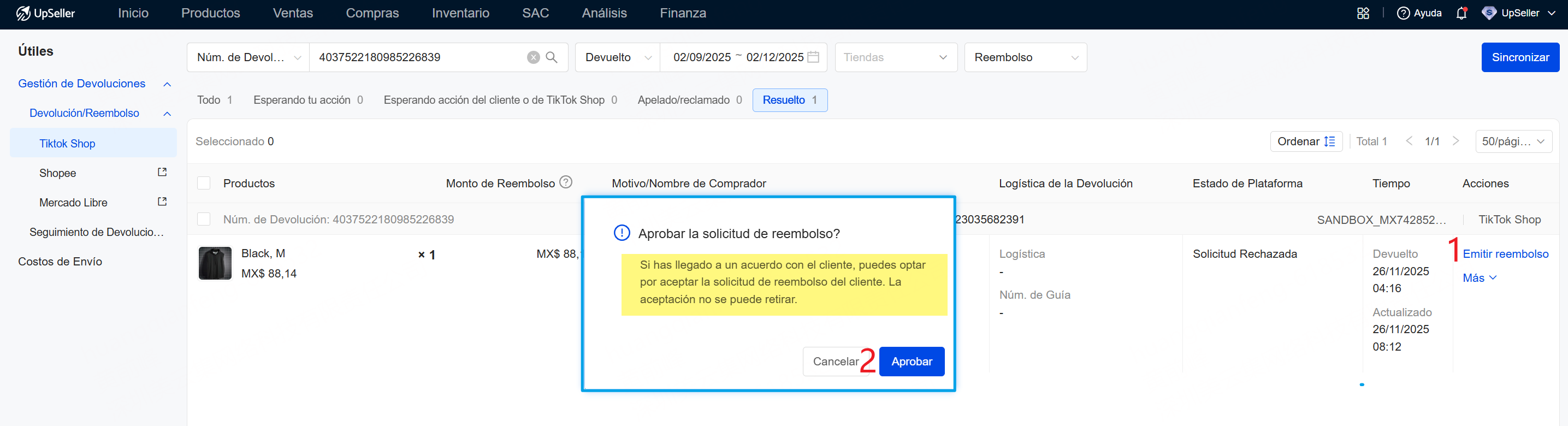1568x426 pixels.
Task: Open the apps grid icon
Action: [1364, 13]
